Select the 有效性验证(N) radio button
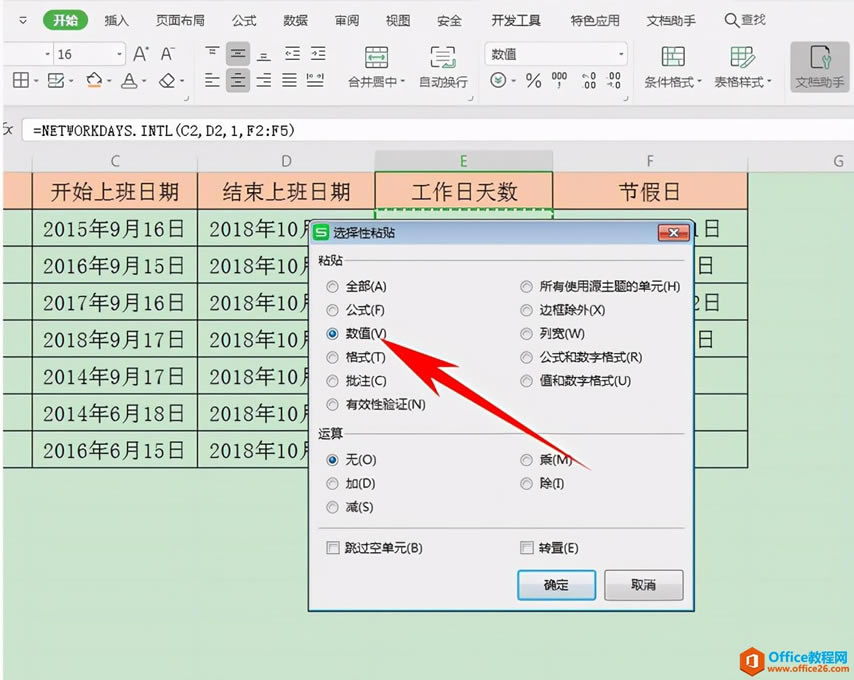Viewport: 854px width, 680px height. click(x=332, y=405)
